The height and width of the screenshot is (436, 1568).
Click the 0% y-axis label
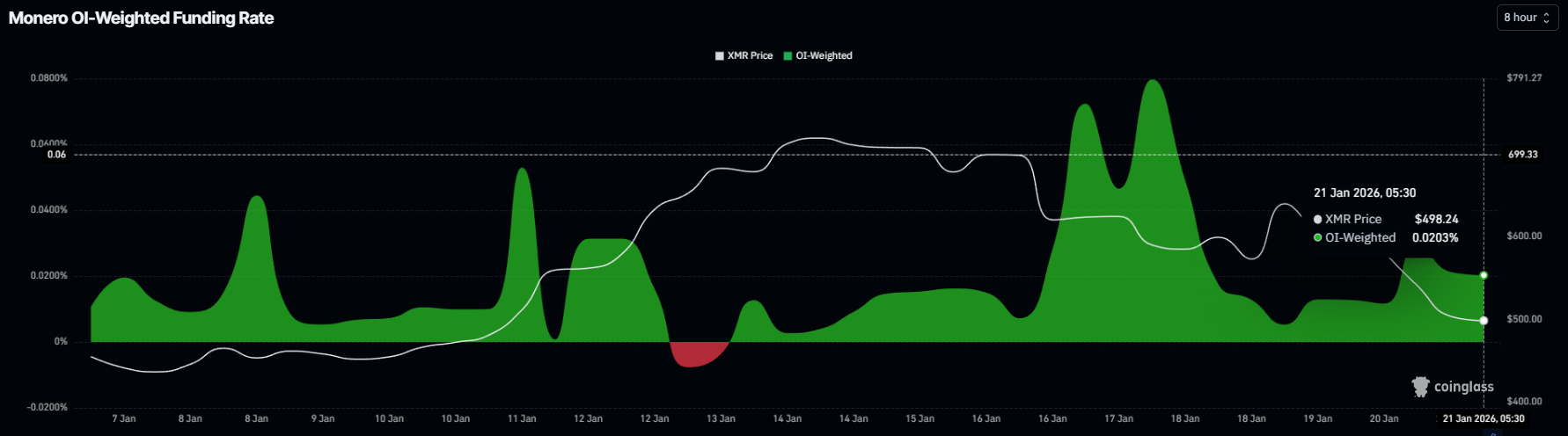point(61,341)
